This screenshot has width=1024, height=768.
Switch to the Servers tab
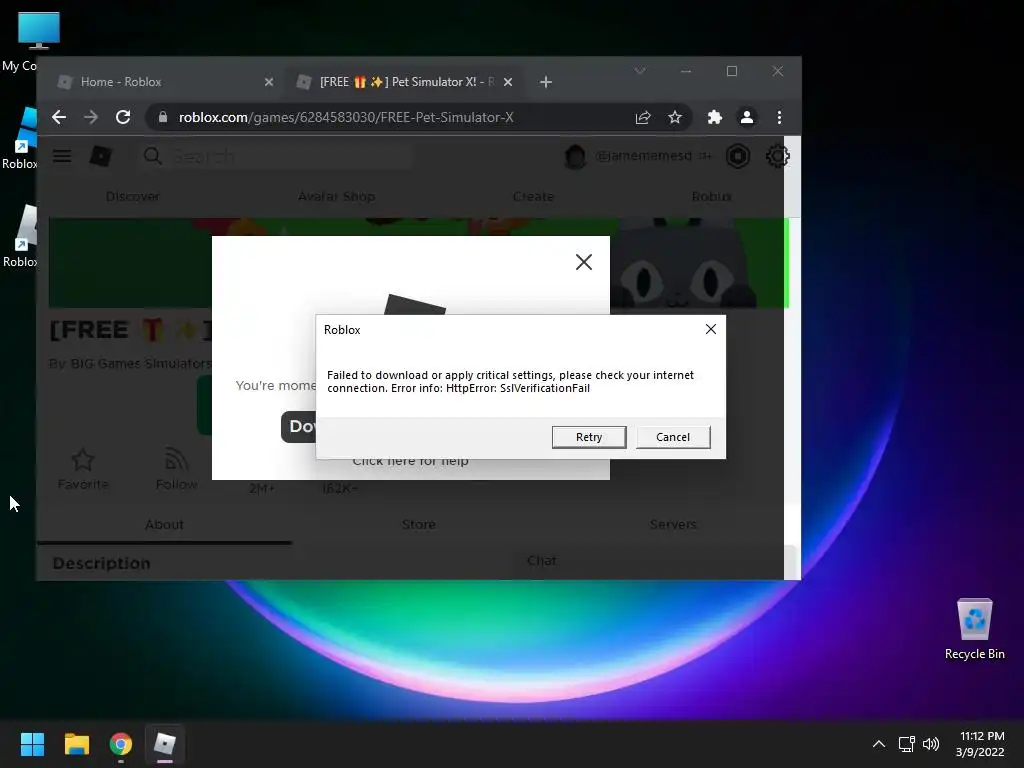pyautogui.click(x=673, y=524)
